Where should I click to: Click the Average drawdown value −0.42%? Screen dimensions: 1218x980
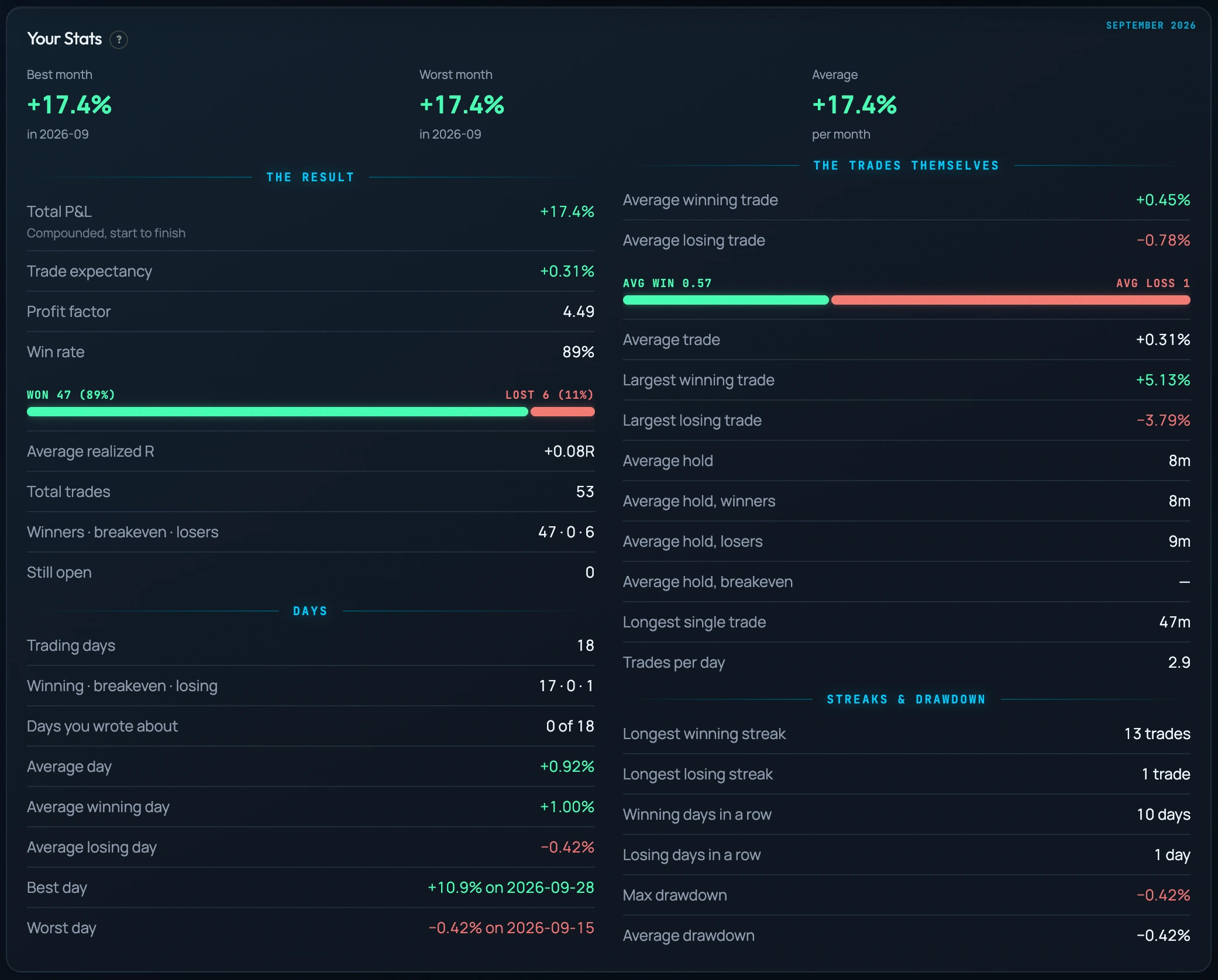click(1164, 936)
